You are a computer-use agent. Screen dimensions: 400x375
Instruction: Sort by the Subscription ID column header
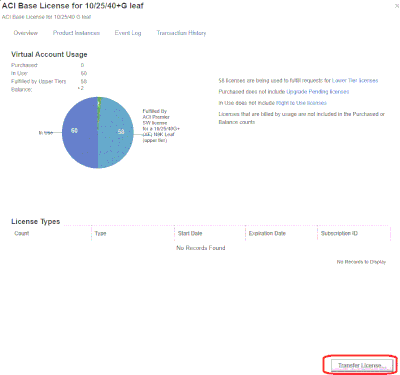(339, 233)
